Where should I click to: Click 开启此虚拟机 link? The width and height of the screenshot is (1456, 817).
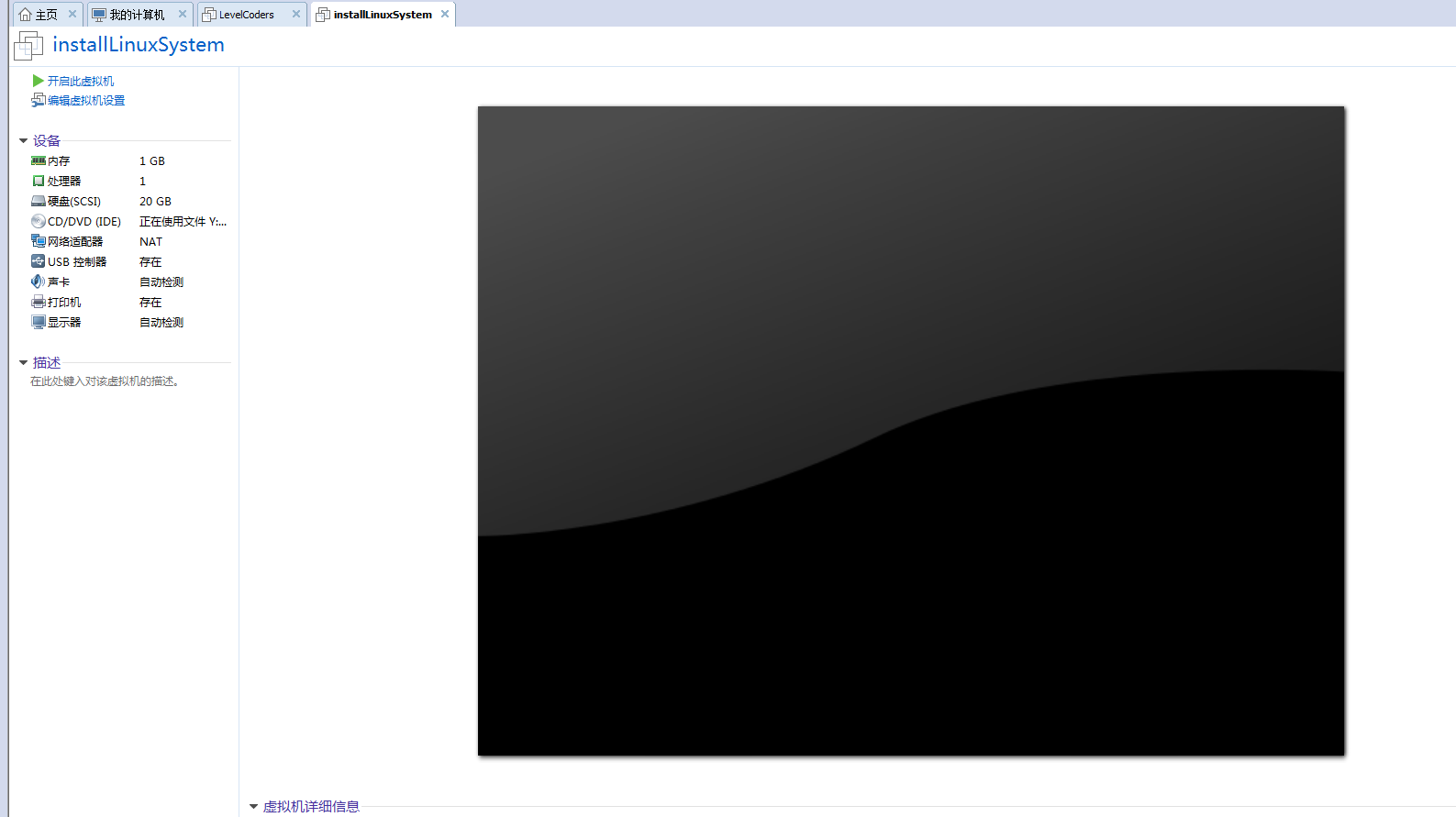[81, 81]
